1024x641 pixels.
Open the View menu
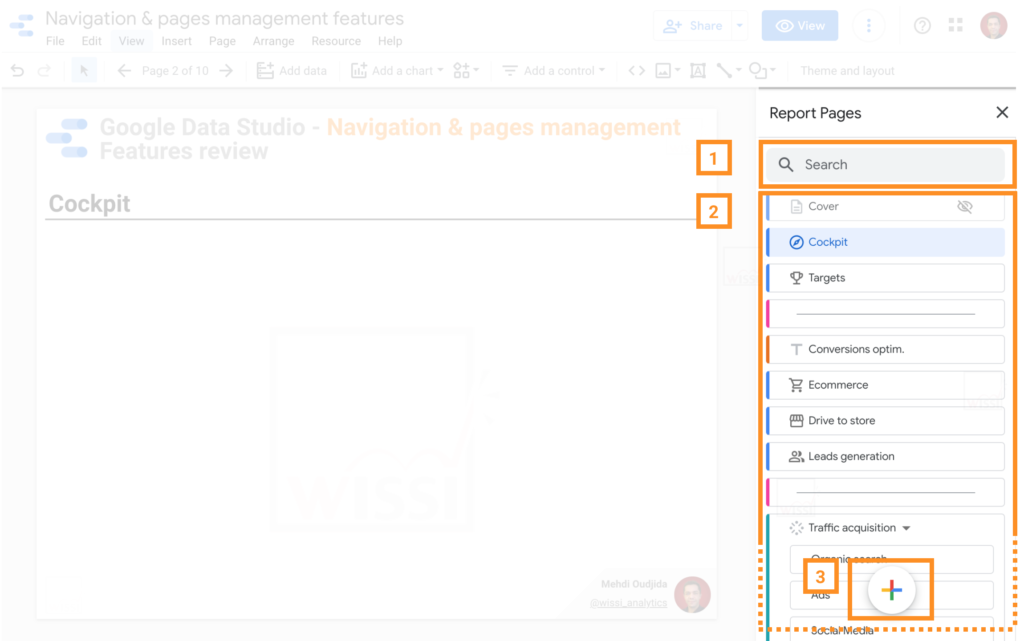click(x=131, y=41)
